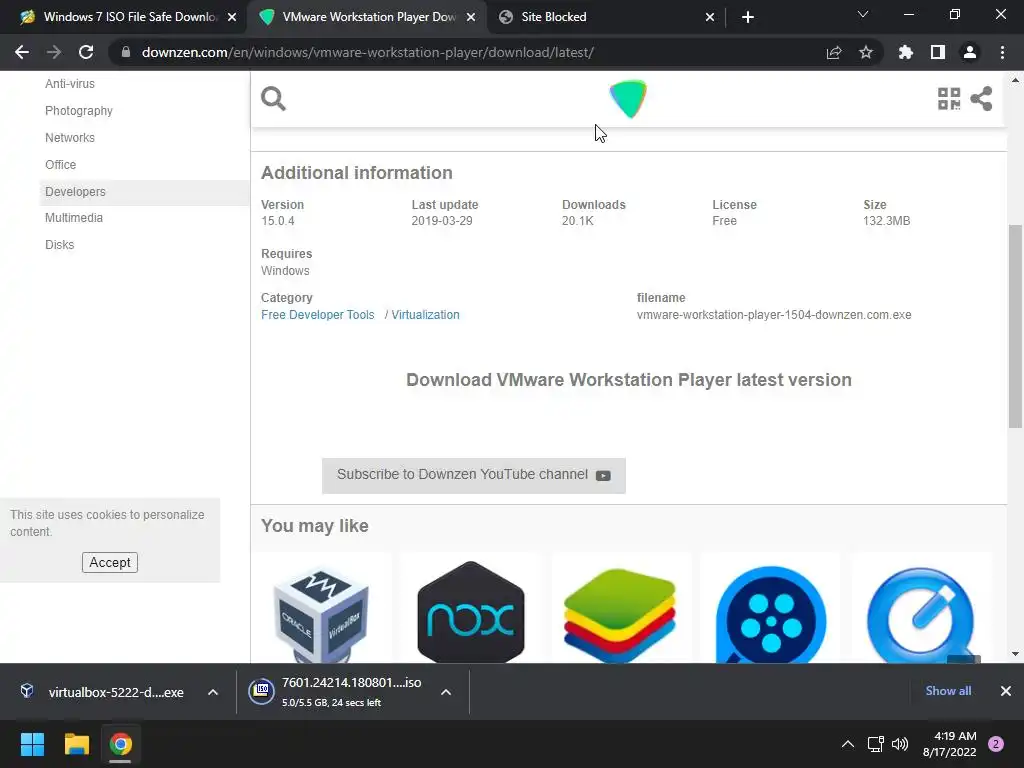Image resolution: width=1024 pixels, height=768 pixels.
Task: Click the search magnifier icon on Downzen
Action: [273, 99]
